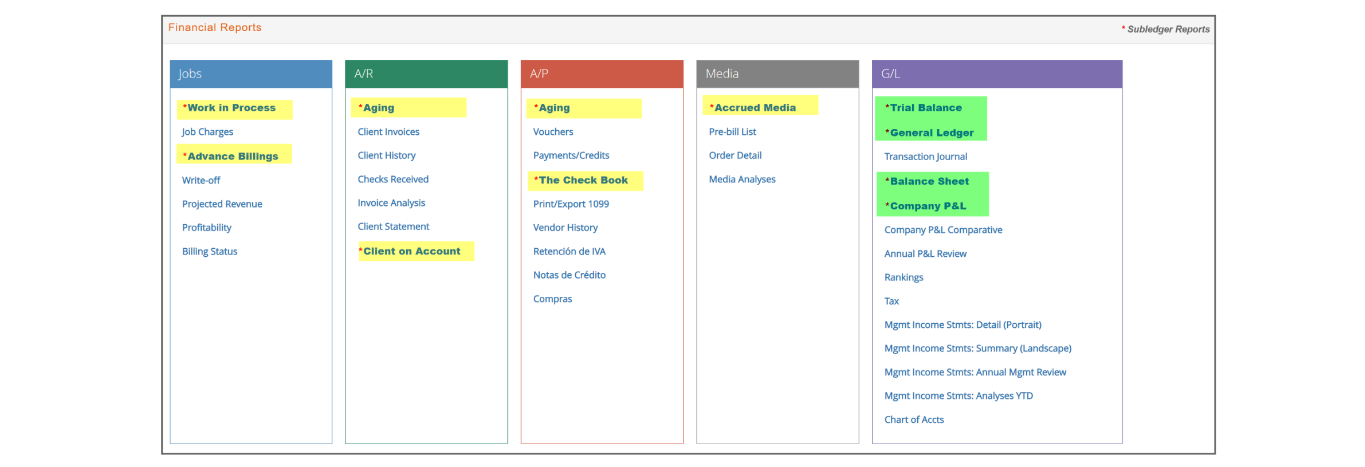Open the Invoice Analysis report
Image resolution: width=1365 pixels, height=467 pixels.
pyautogui.click(x=391, y=203)
